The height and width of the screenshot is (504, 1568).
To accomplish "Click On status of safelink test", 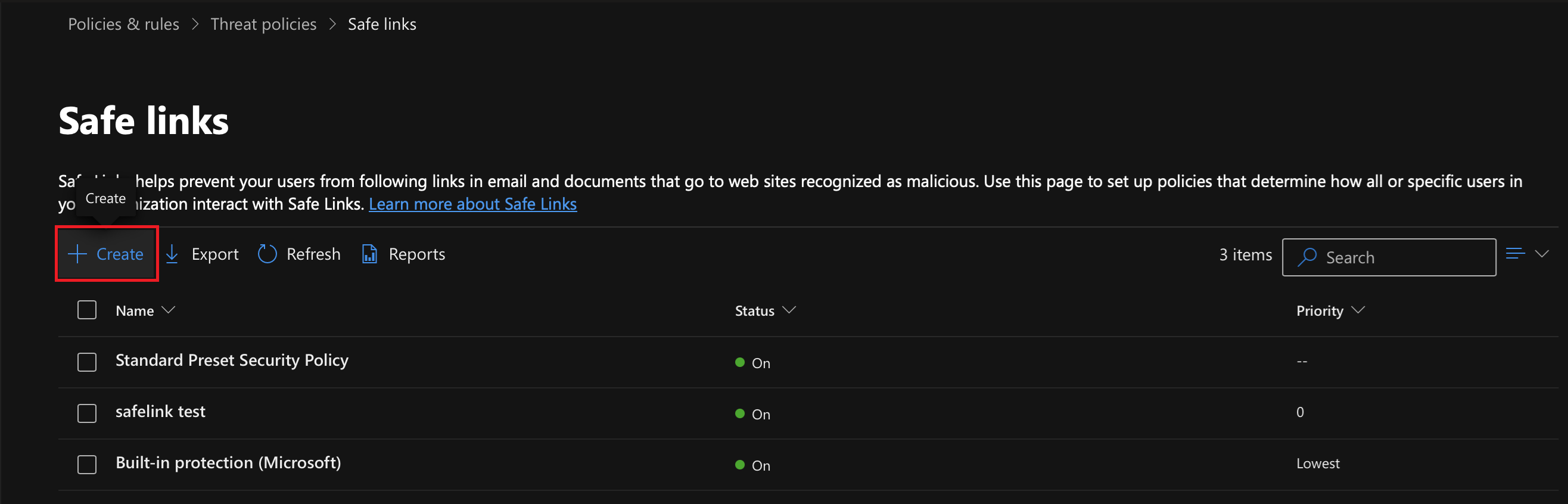I will pos(761,414).
